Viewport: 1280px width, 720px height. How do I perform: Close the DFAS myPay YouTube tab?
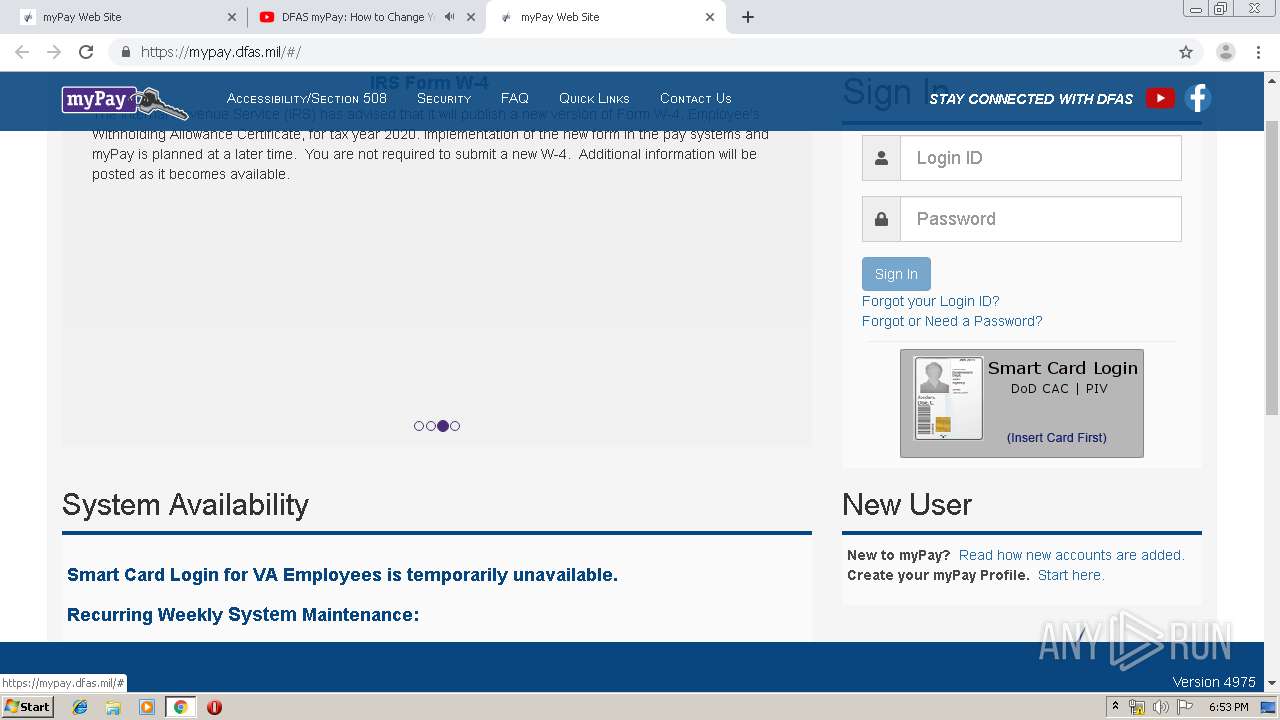click(471, 17)
